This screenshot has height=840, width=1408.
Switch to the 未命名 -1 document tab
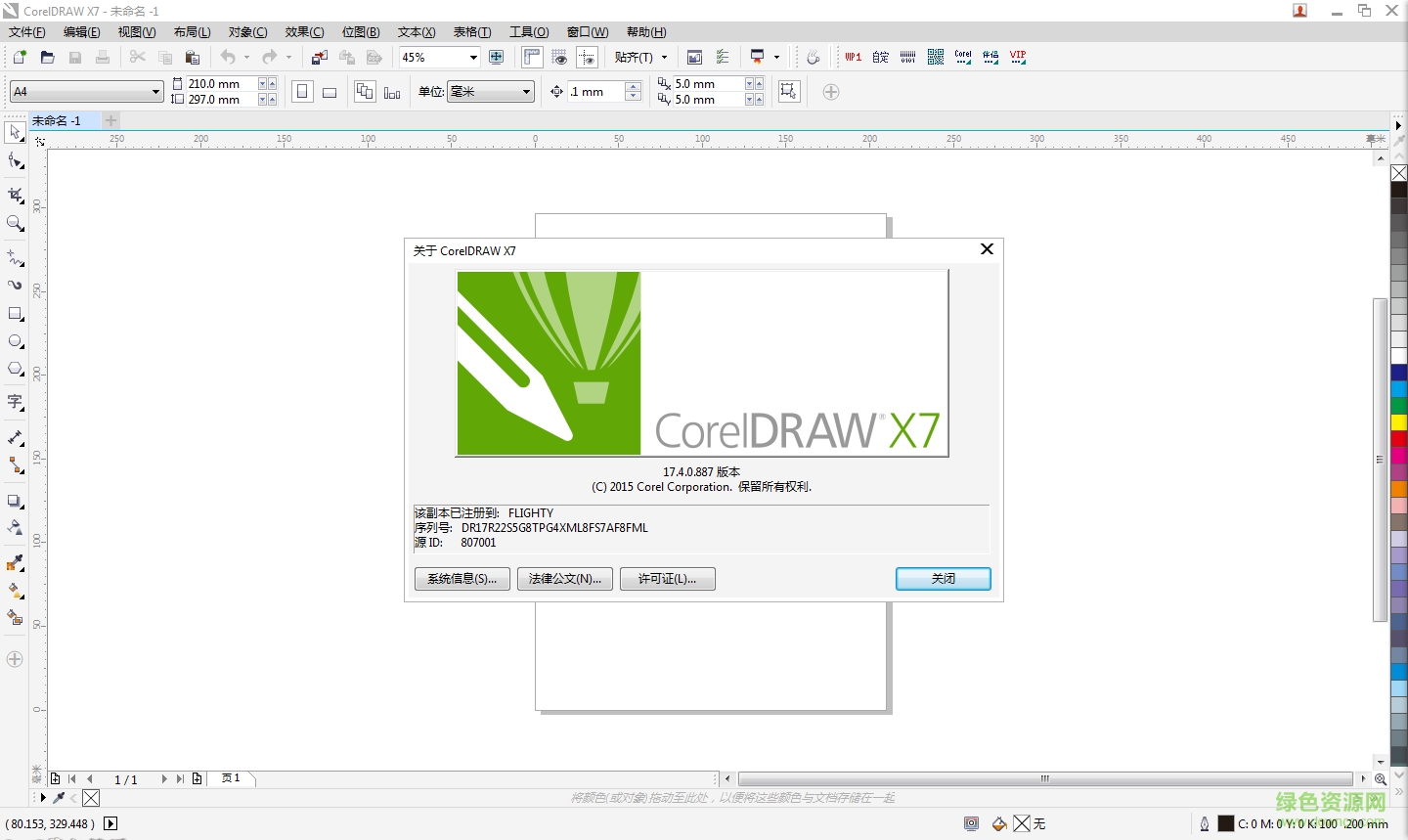click(x=56, y=120)
